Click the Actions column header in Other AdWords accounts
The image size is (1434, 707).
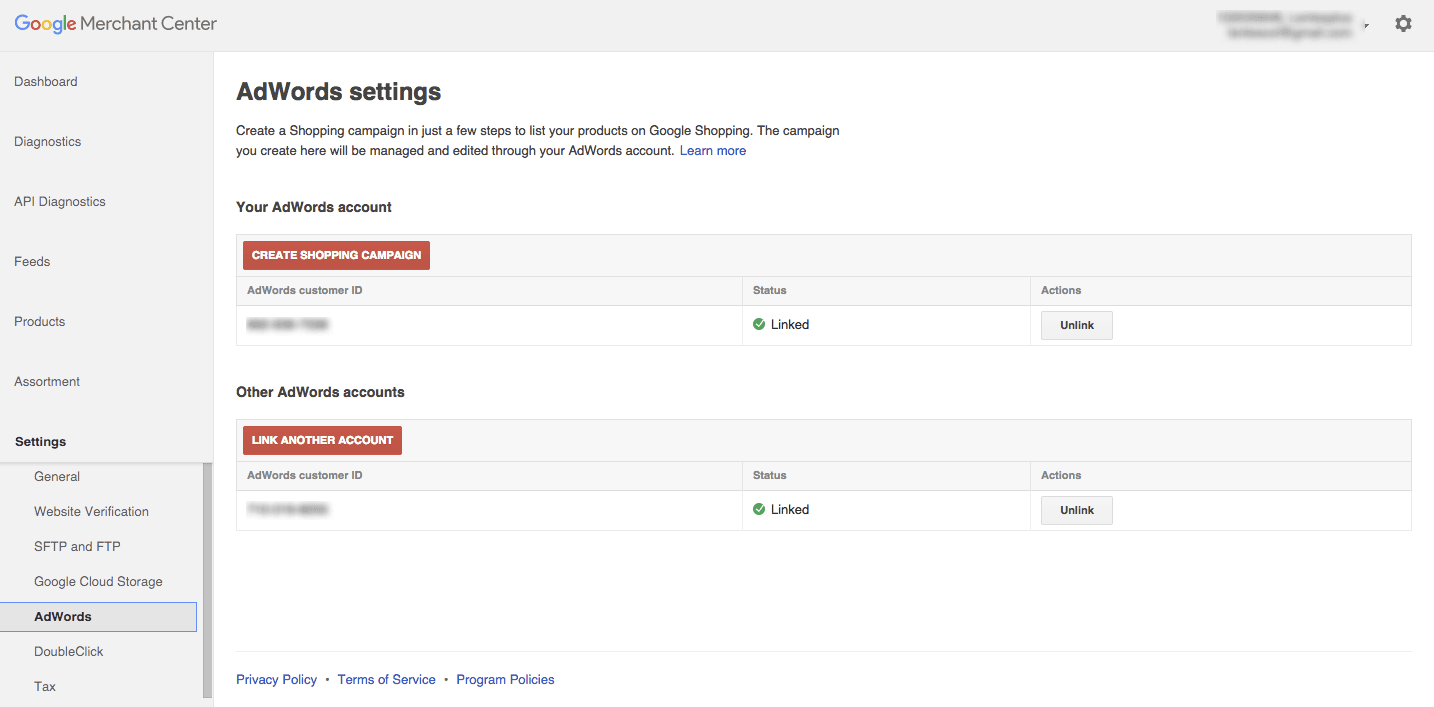click(1061, 475)
